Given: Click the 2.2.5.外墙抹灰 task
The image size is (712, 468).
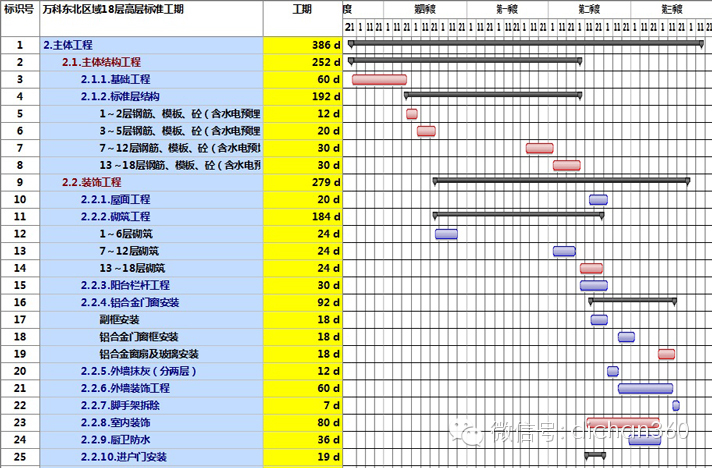Looking at the screenshot, I should click(138, 371).
